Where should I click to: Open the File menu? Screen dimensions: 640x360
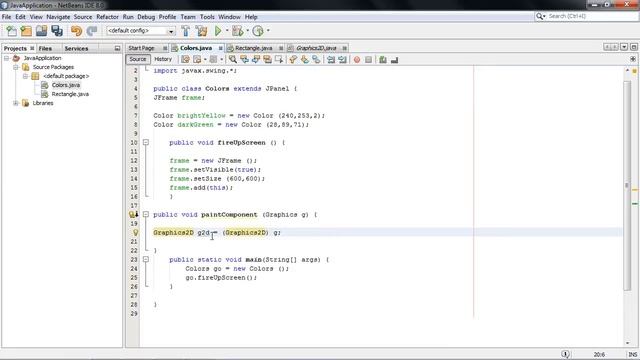coord(7,17)
